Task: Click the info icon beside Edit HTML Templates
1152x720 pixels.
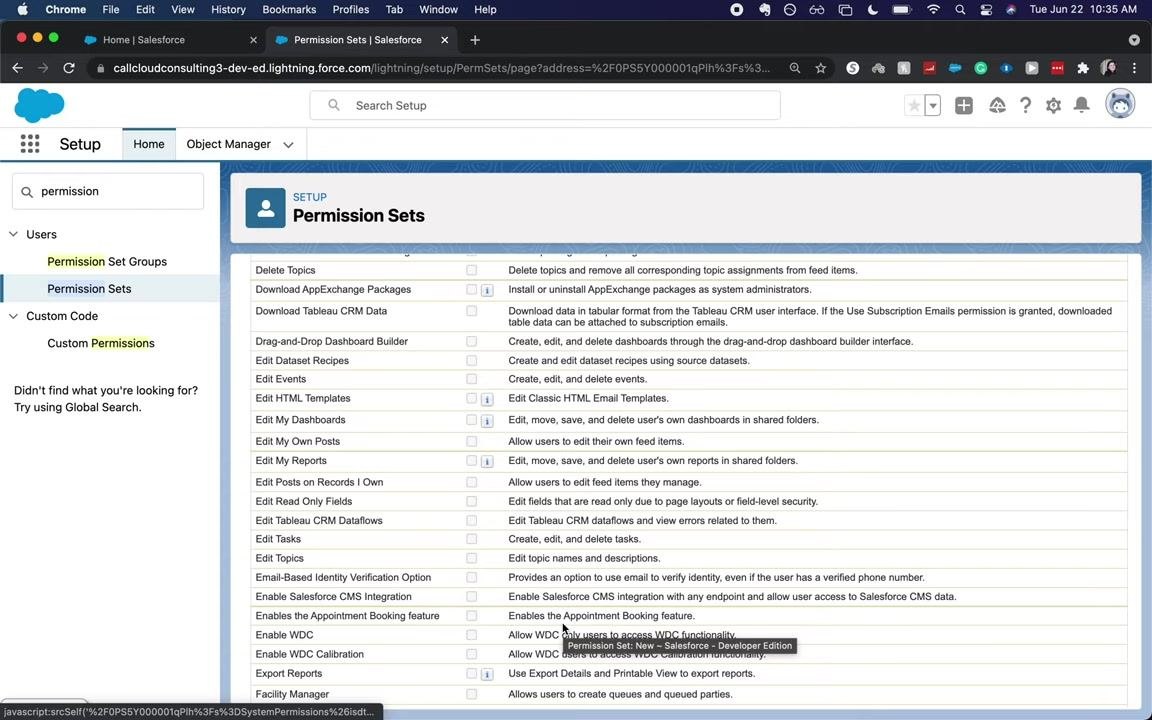Action: tap(486, 400)
